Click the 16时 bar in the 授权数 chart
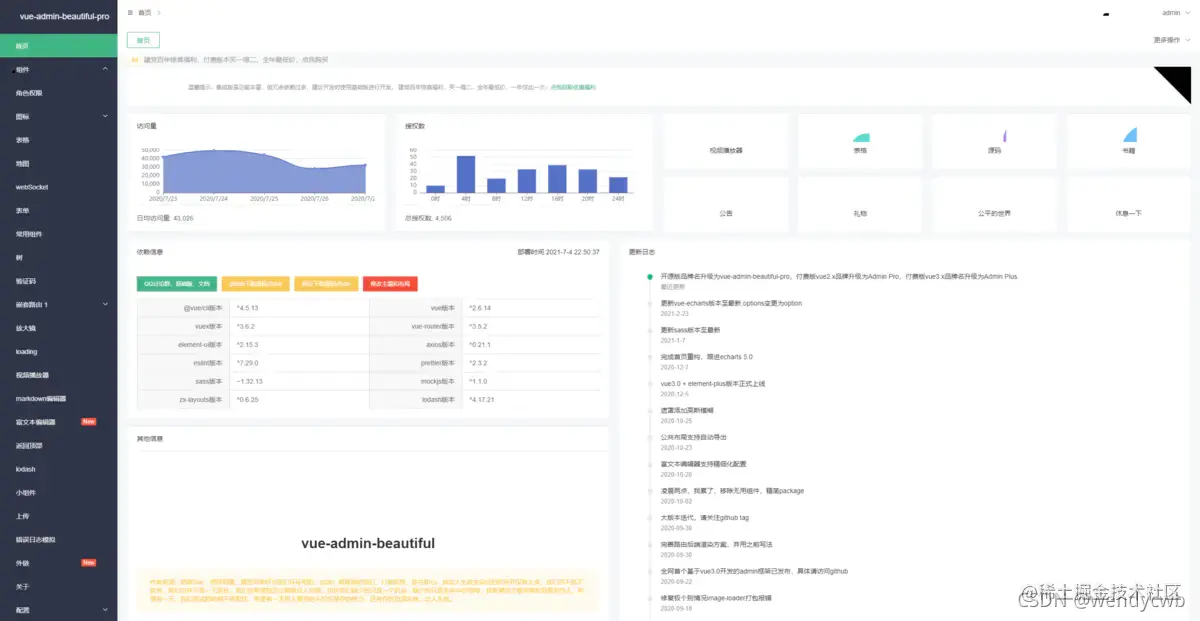 pyautogui.click(x=557, y=178)
